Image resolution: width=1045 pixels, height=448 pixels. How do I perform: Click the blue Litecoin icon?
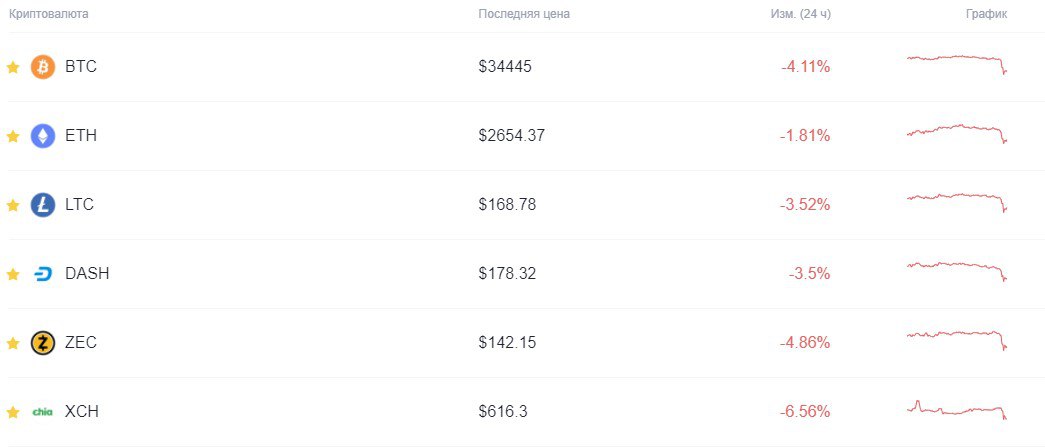coord(43,205)
